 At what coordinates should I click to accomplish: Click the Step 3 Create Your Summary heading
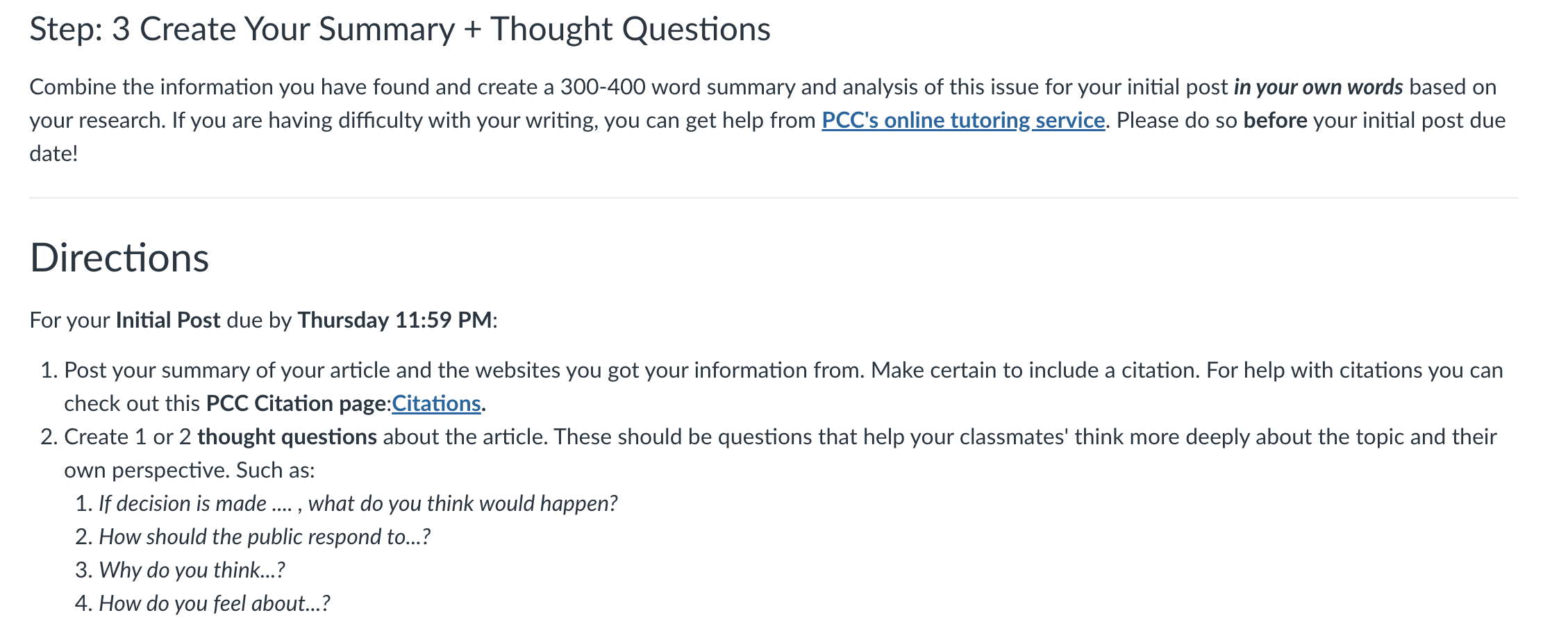(400, 30)
